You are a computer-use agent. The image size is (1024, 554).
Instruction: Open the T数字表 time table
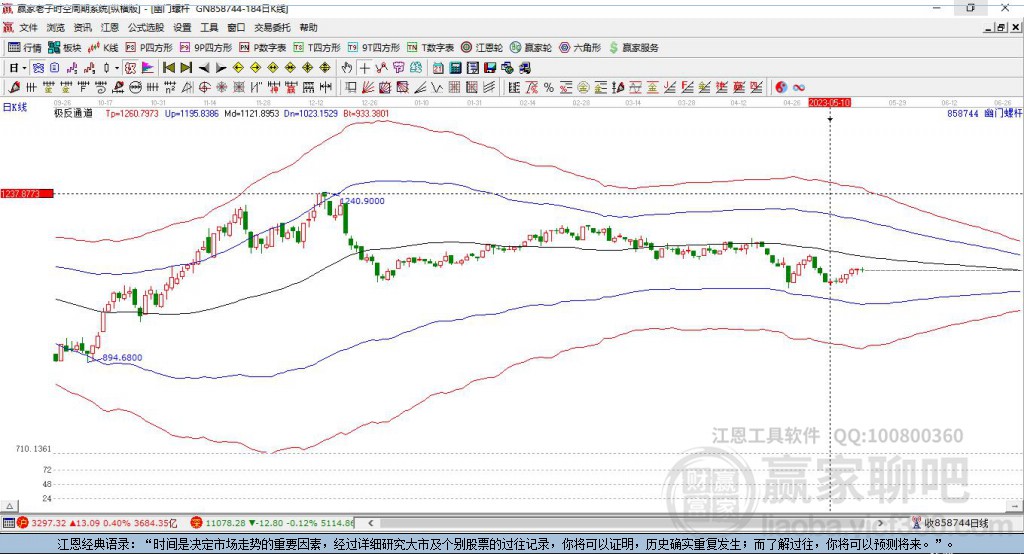click(x=430, y=48)
